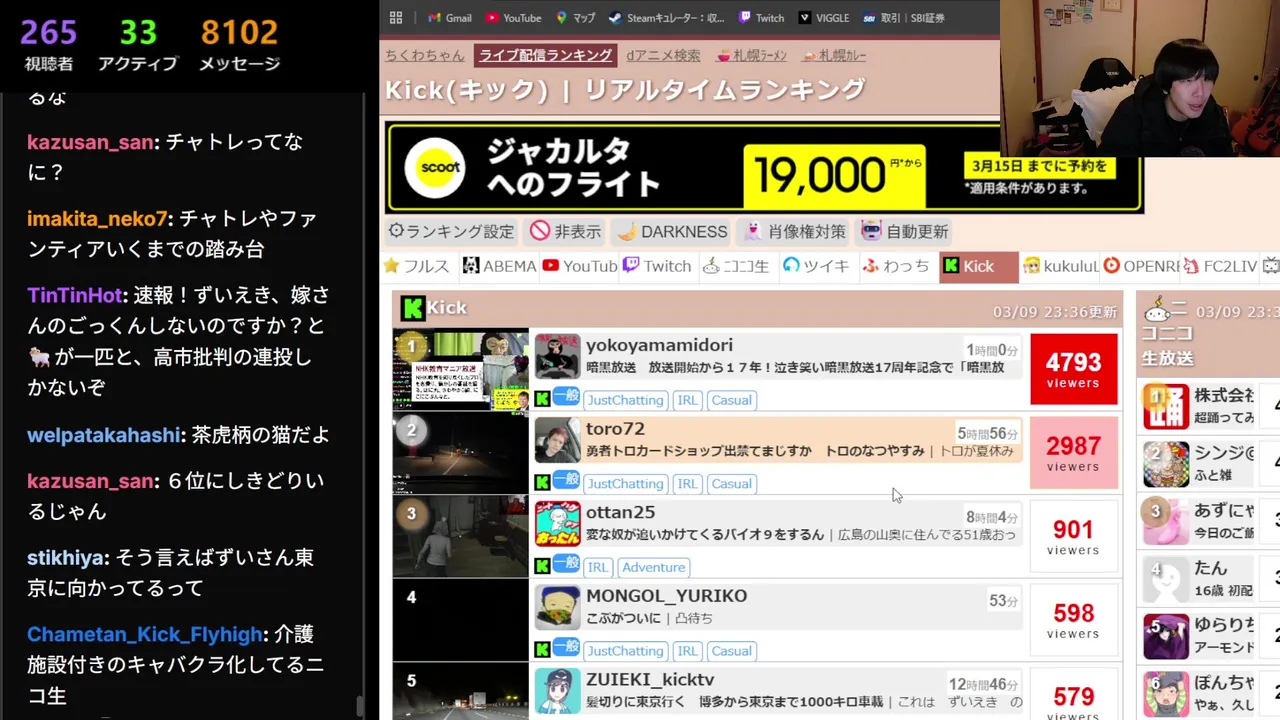Select Casual tag on yokoyamamidori row
Viewport: 1280px width, 720px height.
[731, 400]
